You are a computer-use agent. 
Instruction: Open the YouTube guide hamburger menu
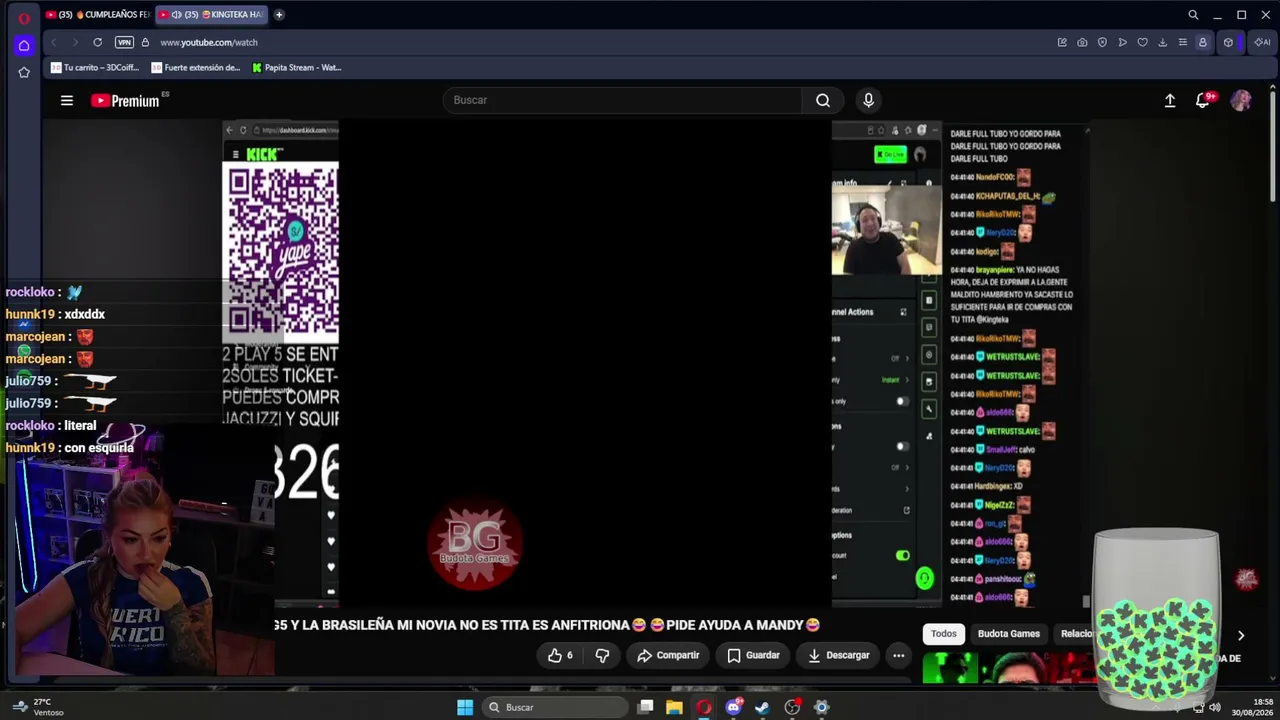click(67, 100)
